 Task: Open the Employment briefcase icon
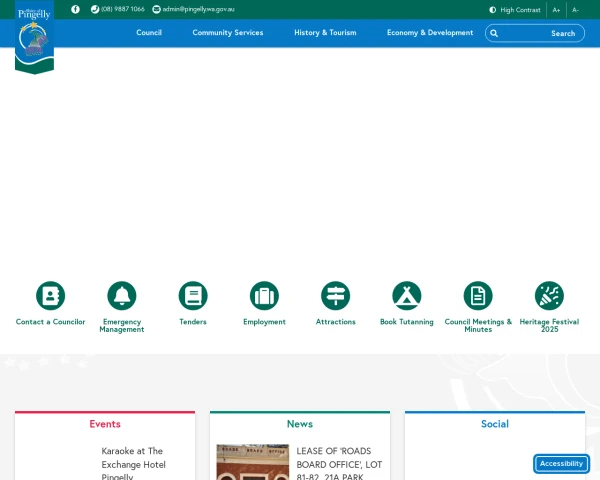(x=264, y=296)
